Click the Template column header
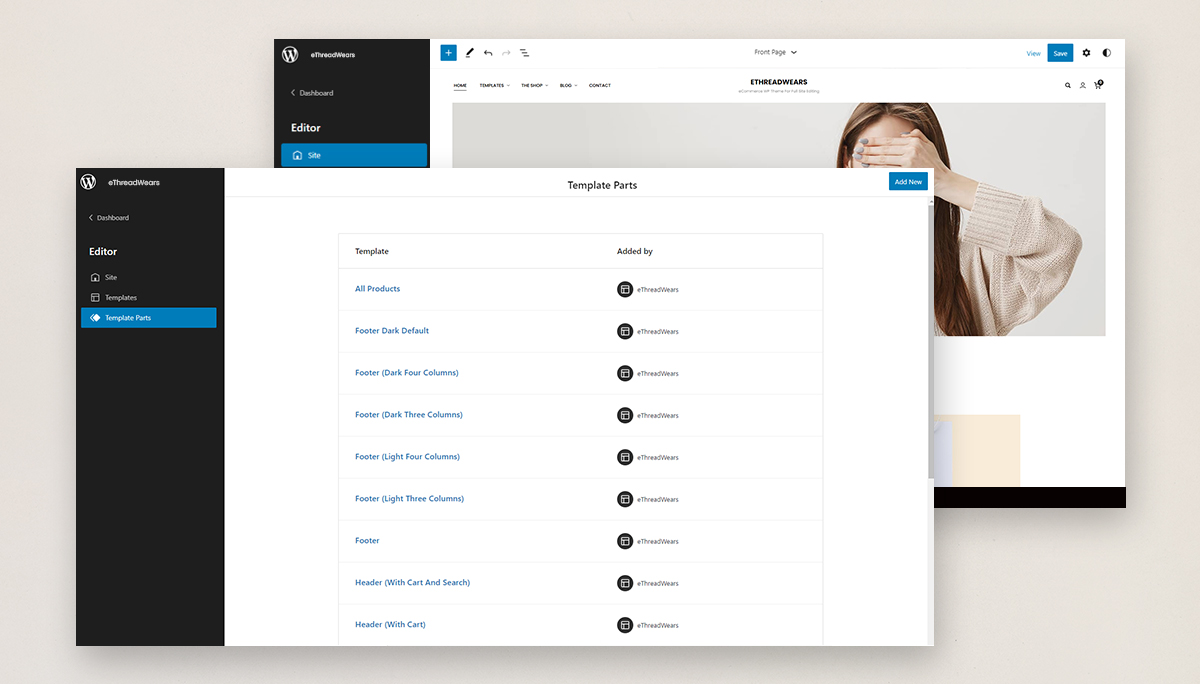 pos(372,252)
